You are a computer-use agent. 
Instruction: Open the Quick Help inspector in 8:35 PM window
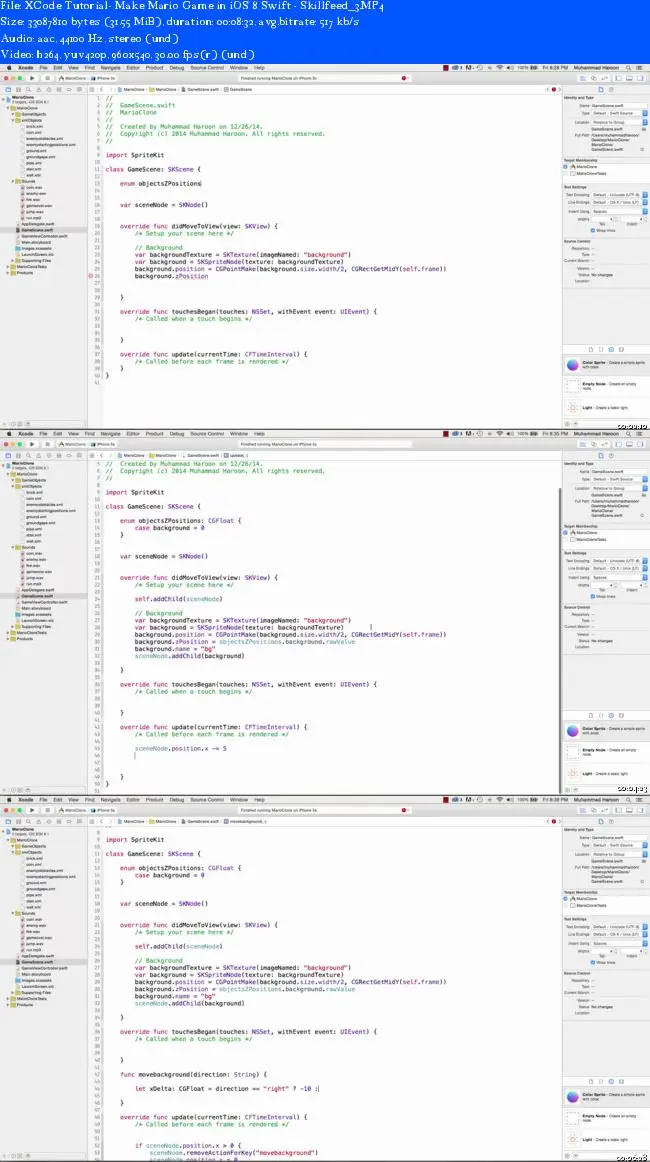611,455
